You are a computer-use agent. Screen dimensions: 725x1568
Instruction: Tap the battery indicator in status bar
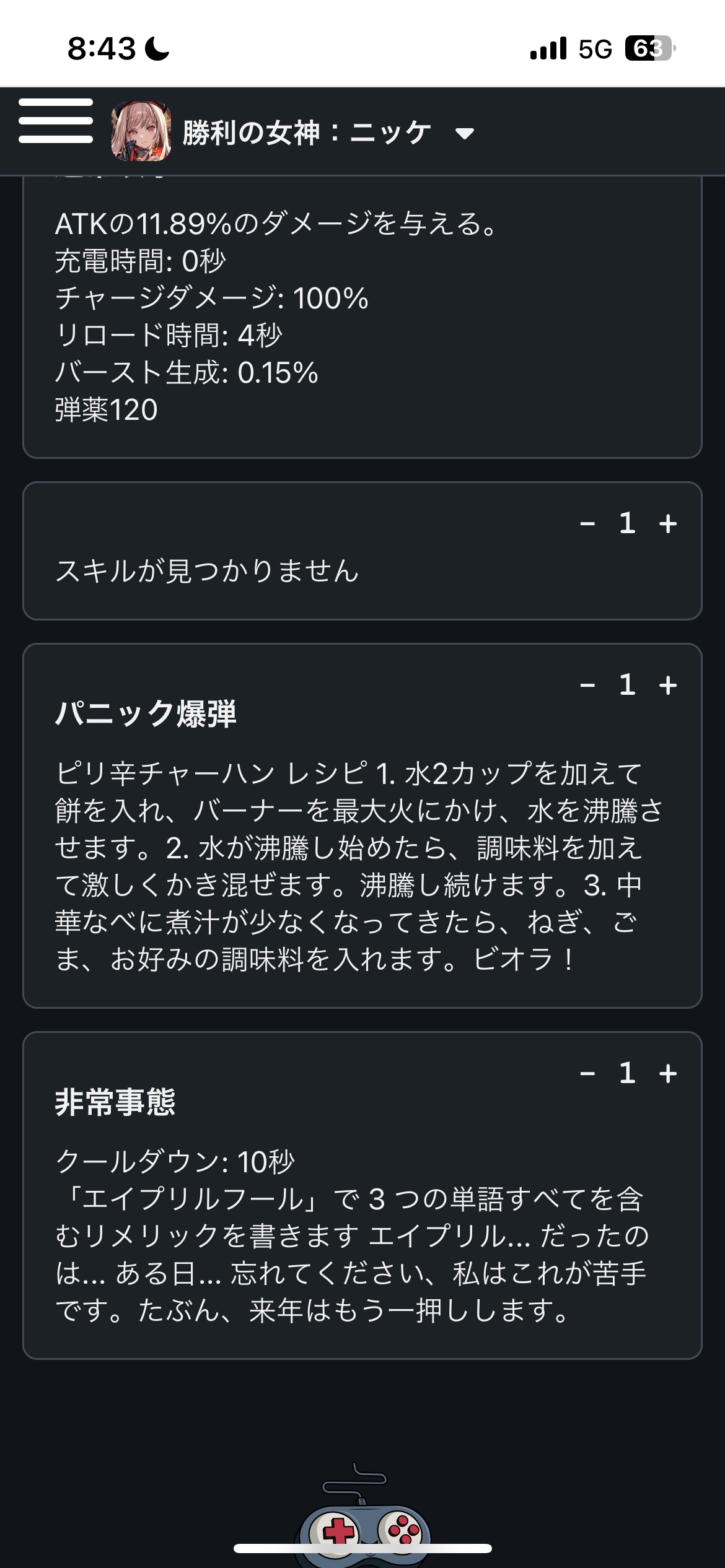click(649, 48)
